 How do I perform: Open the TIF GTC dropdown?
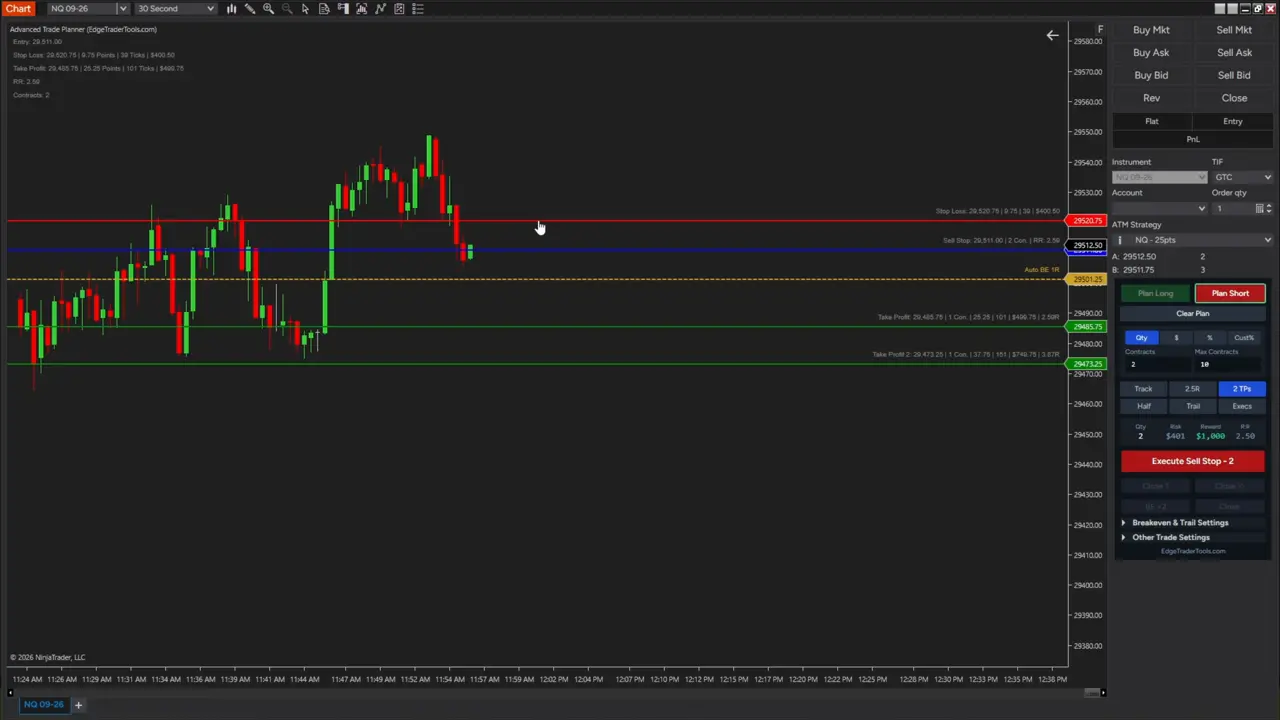tap(1243, 177)
